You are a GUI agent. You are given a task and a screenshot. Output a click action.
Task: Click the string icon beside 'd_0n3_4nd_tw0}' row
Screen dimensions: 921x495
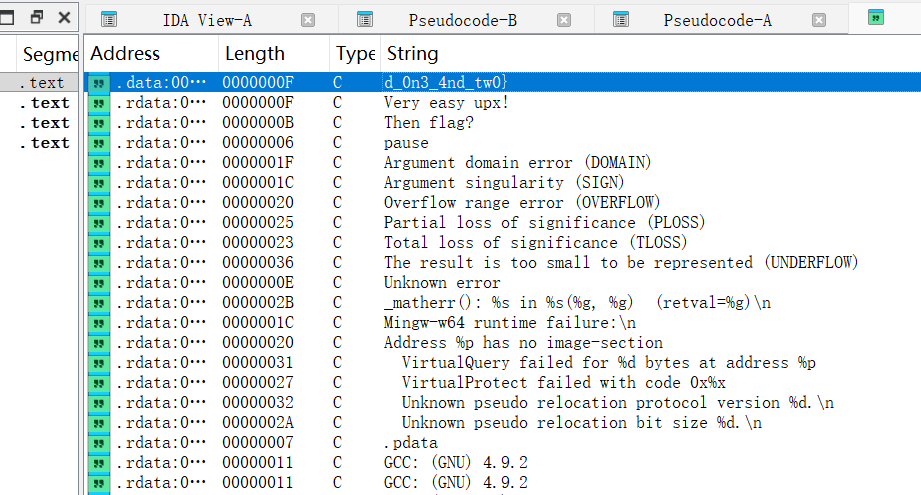point(99,83)
